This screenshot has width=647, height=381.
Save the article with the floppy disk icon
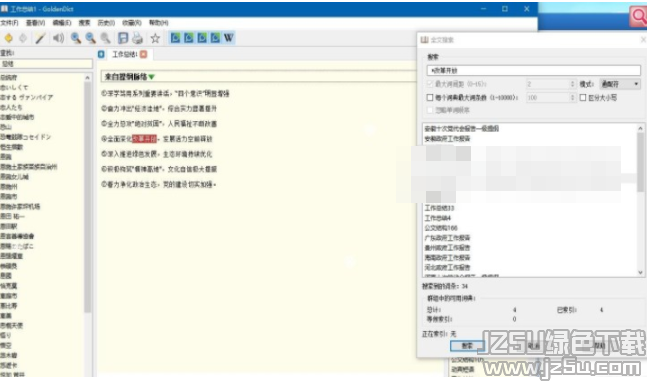tap(123, 38)
